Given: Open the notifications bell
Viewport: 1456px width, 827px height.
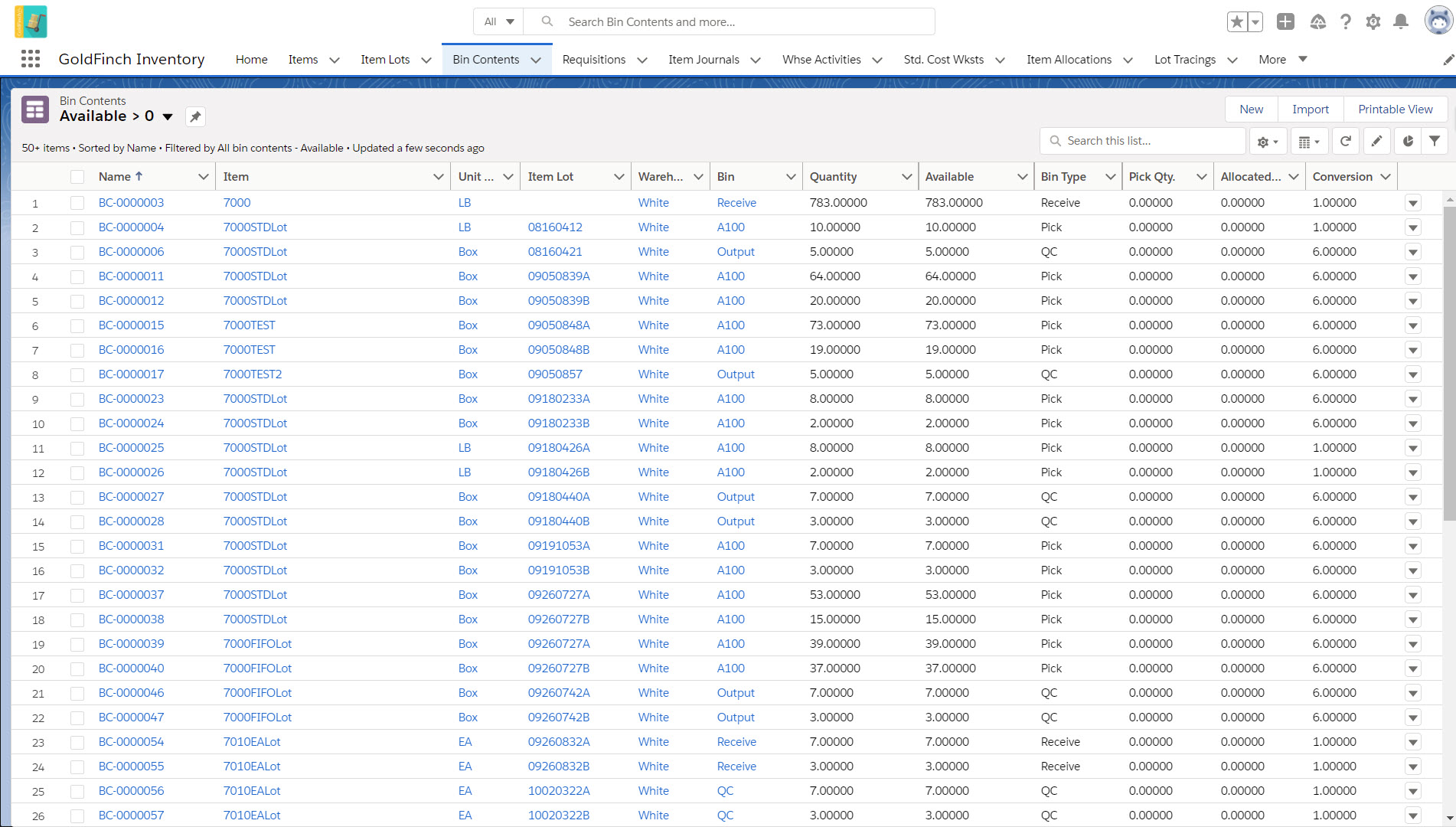Looking at the screenshot, I should 1401,21.
